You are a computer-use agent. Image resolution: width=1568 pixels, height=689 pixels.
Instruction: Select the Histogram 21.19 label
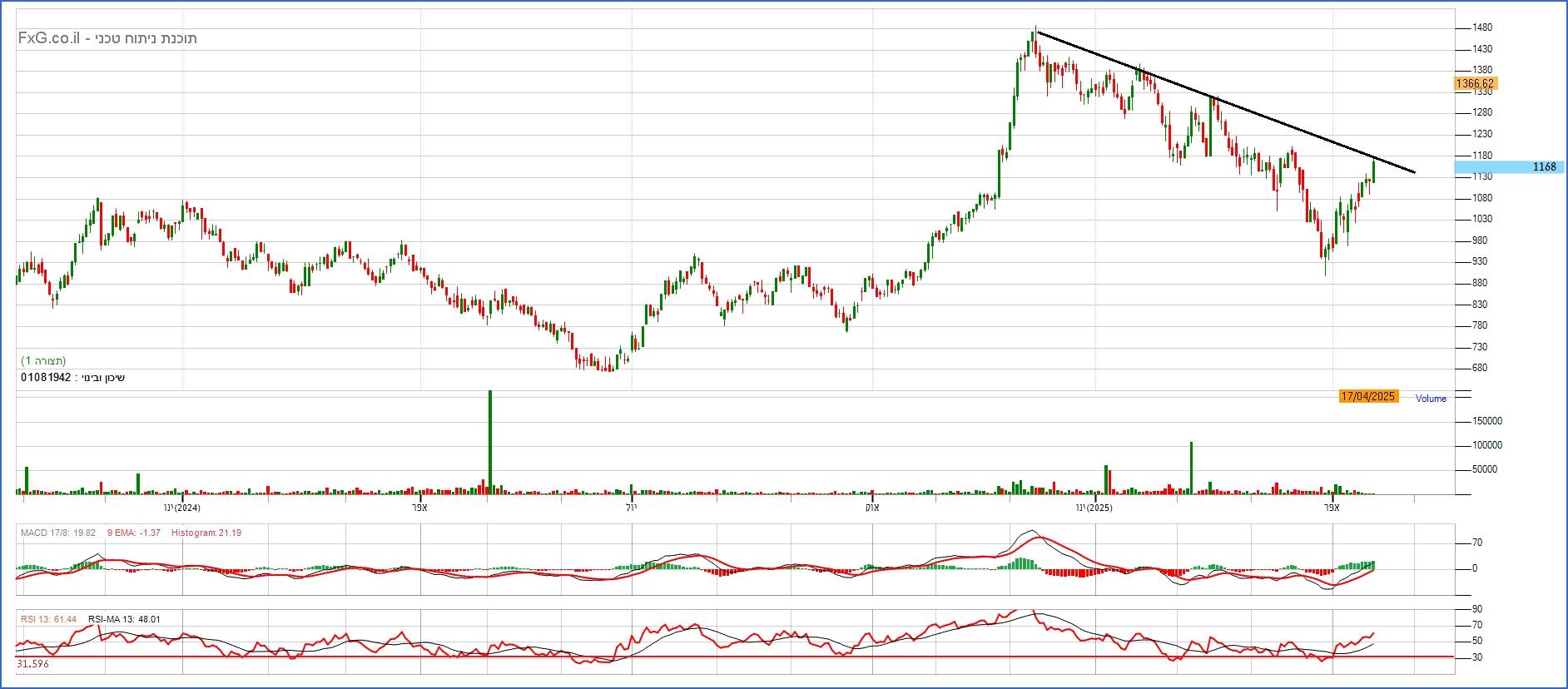[x=206, y=533]
